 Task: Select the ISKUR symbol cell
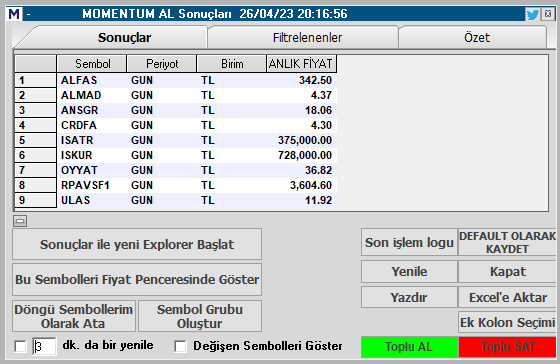tap(92, 155)
